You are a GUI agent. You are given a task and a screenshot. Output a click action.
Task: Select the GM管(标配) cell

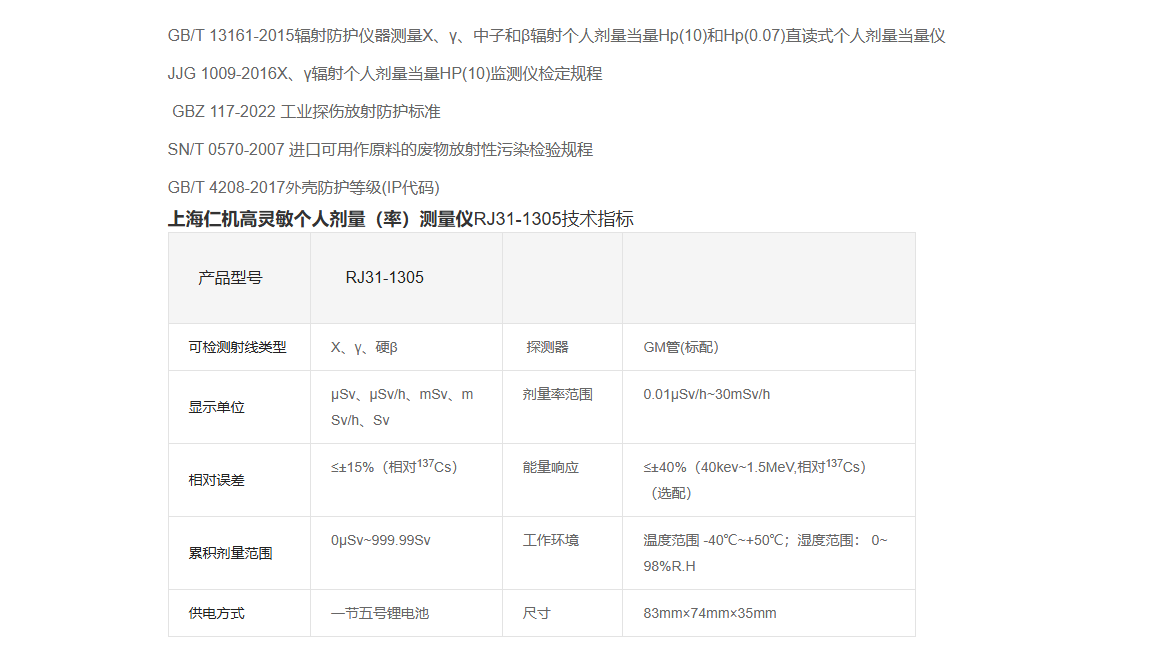pyautogui.click(x=769, y=347)
